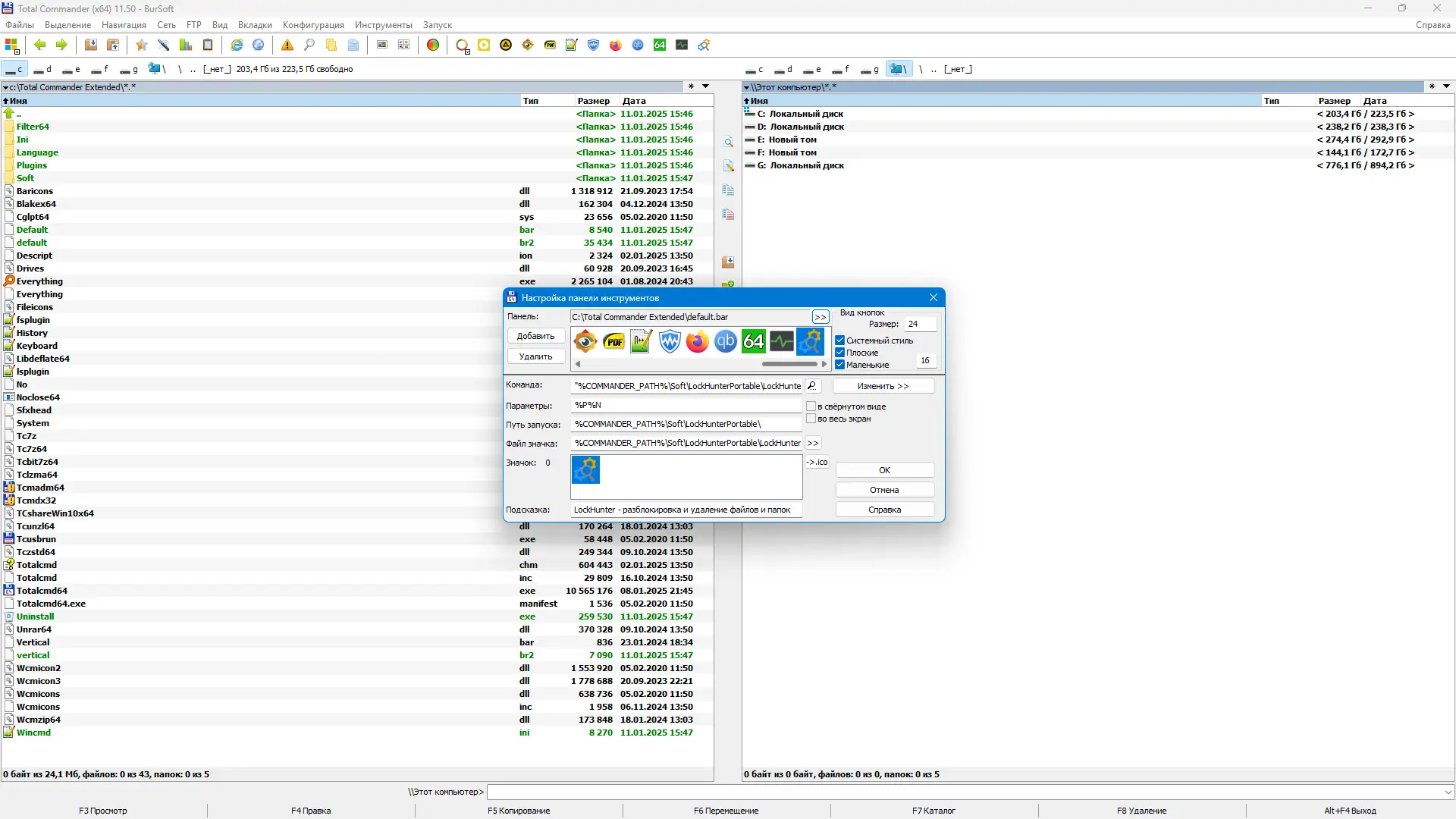
Task: Click the button strip horizontal scrollbar thumb
Action: [x=789, y=364]
